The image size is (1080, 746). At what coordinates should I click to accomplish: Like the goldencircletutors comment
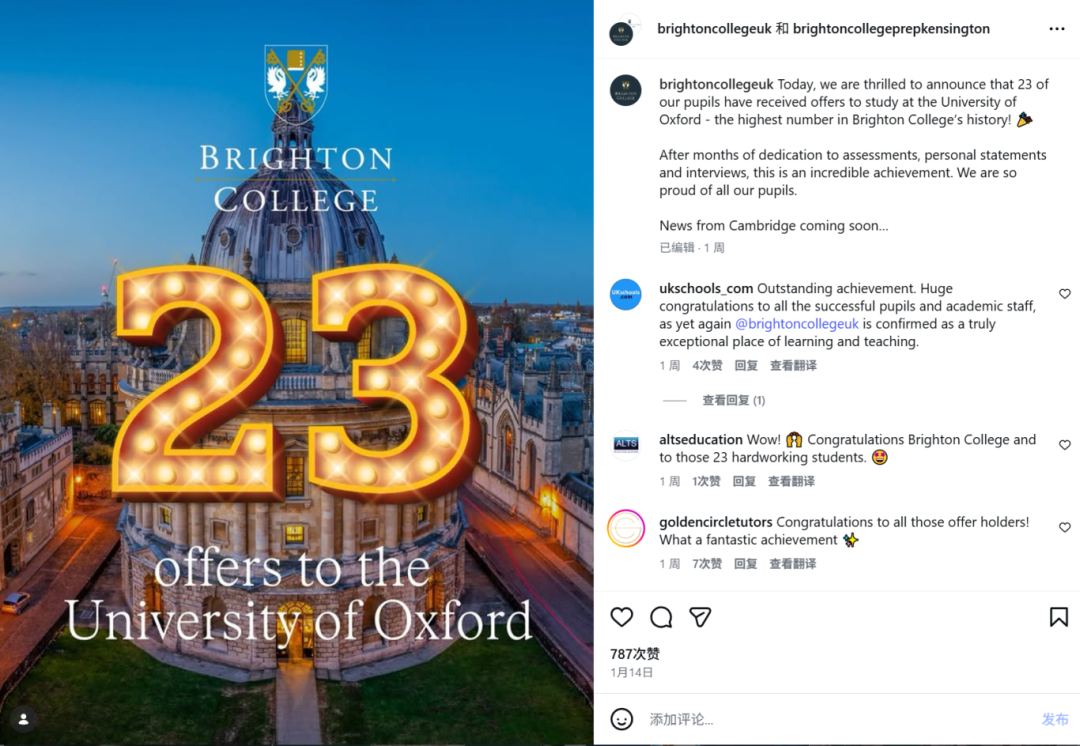[x=1064, y=527]
